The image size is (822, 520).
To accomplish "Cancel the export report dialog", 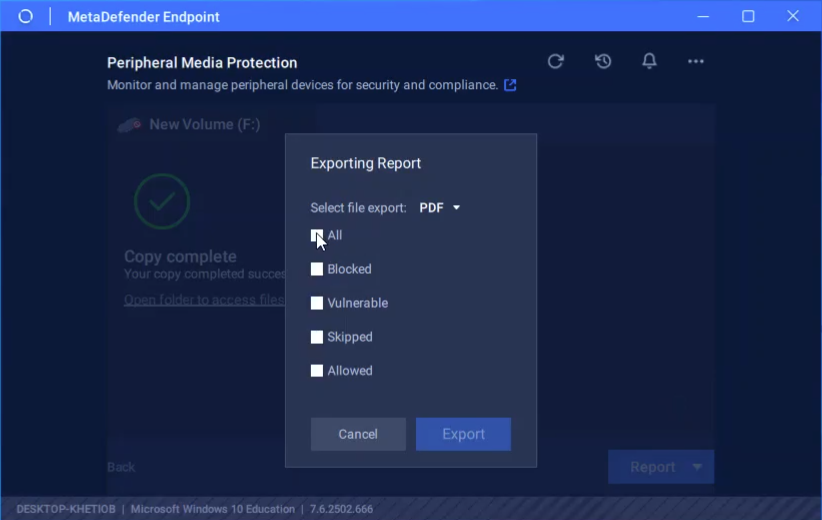I will coord(358,434).
